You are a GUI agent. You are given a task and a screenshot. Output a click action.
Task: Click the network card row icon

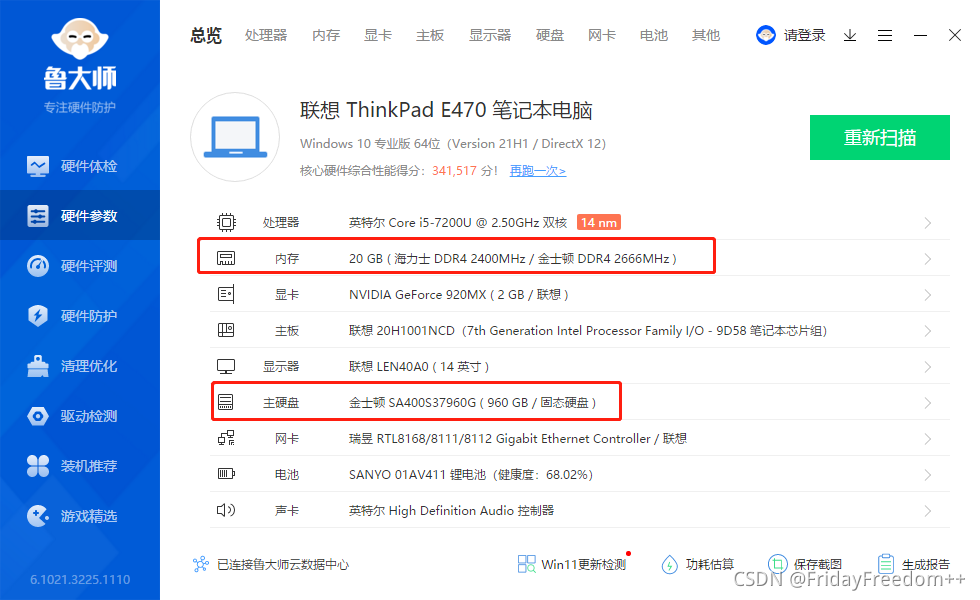[226, 438]
